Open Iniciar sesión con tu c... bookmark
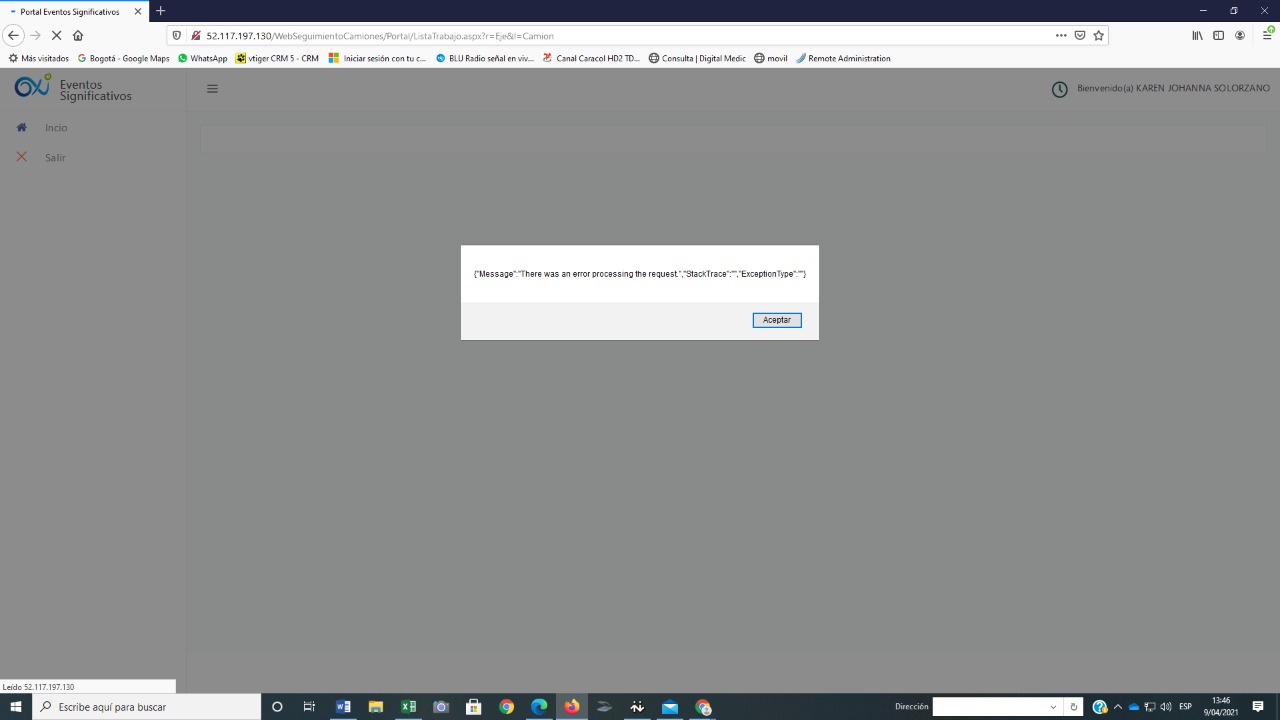The height and width of the screenshot is (720, 1280). click(x=377, y=58)
